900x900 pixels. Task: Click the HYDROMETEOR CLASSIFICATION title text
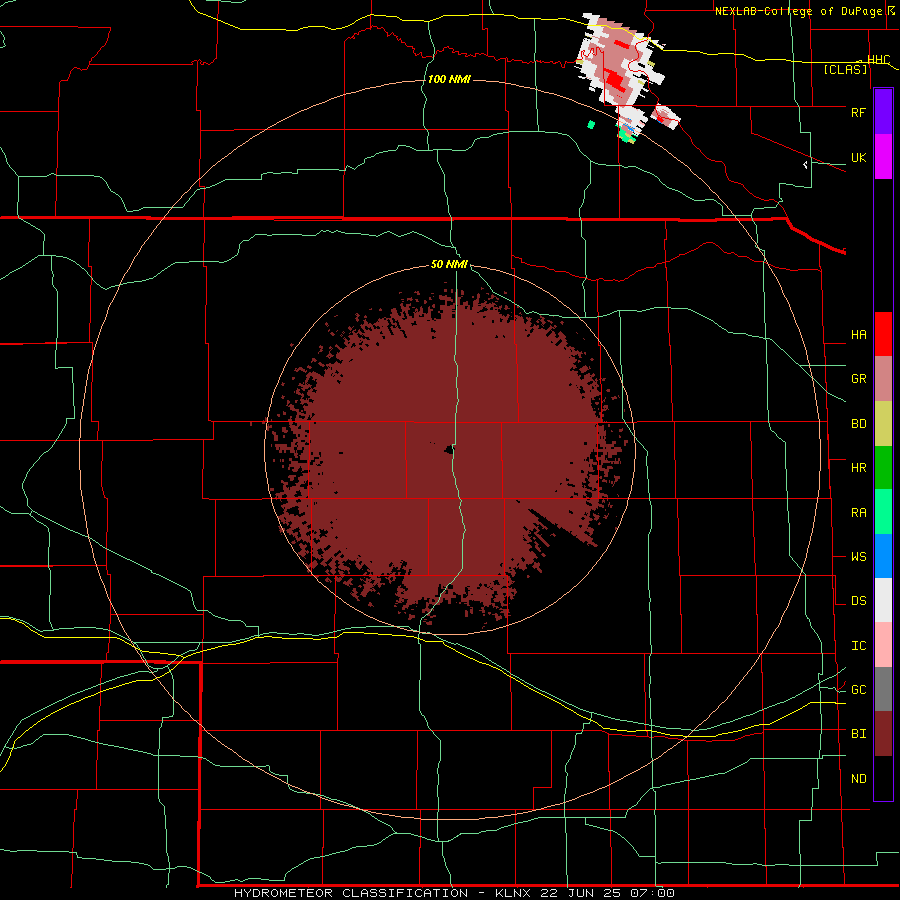351,893
